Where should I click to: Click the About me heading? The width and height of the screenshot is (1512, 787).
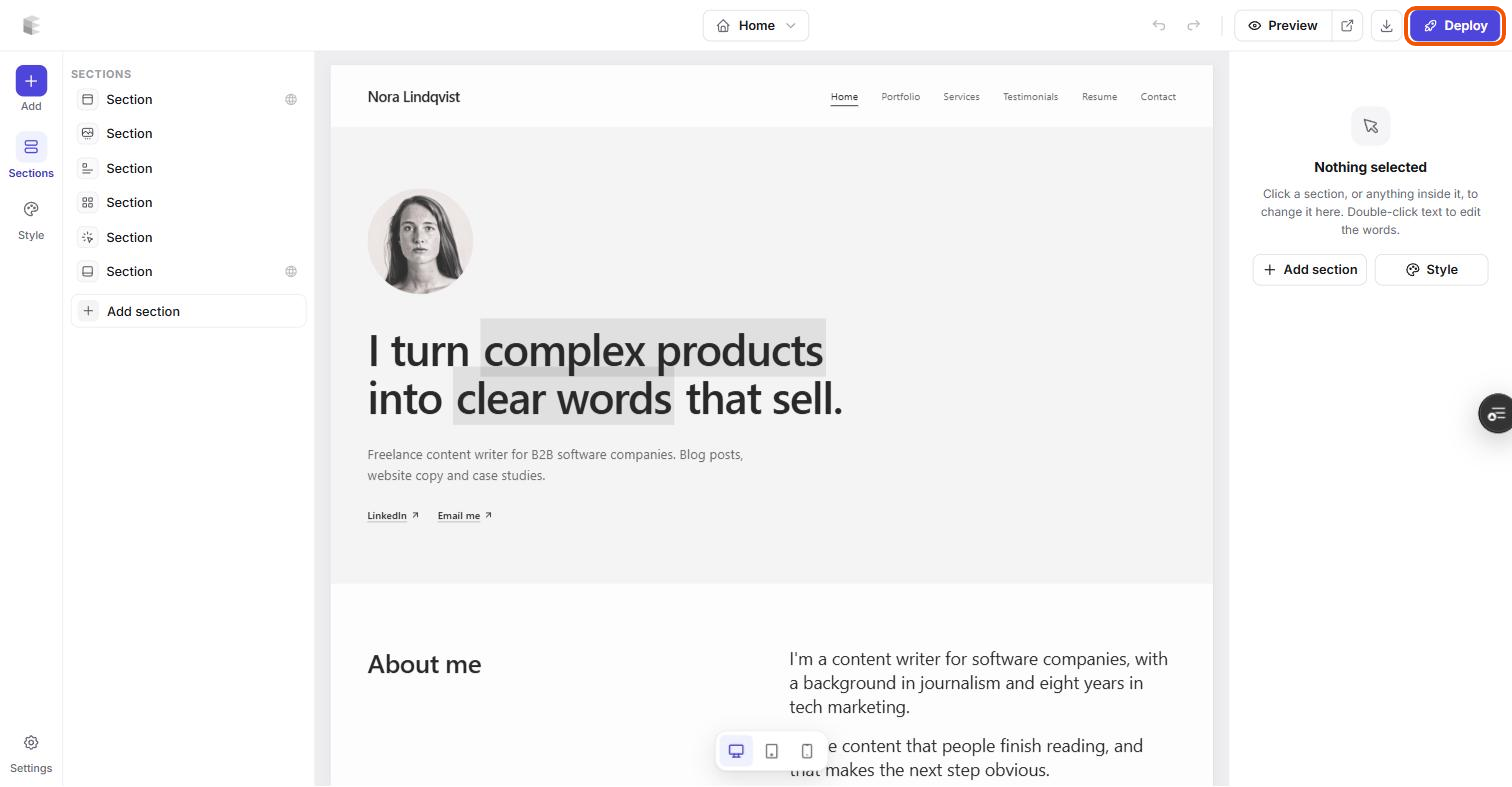pos(424,665)
